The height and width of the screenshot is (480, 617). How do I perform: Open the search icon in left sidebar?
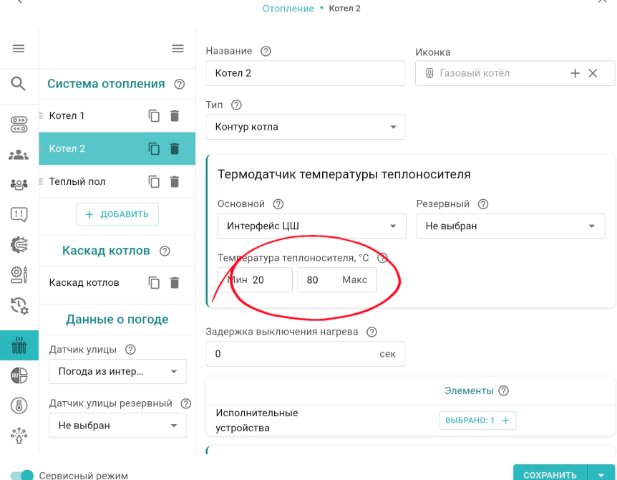click(18, 84)
